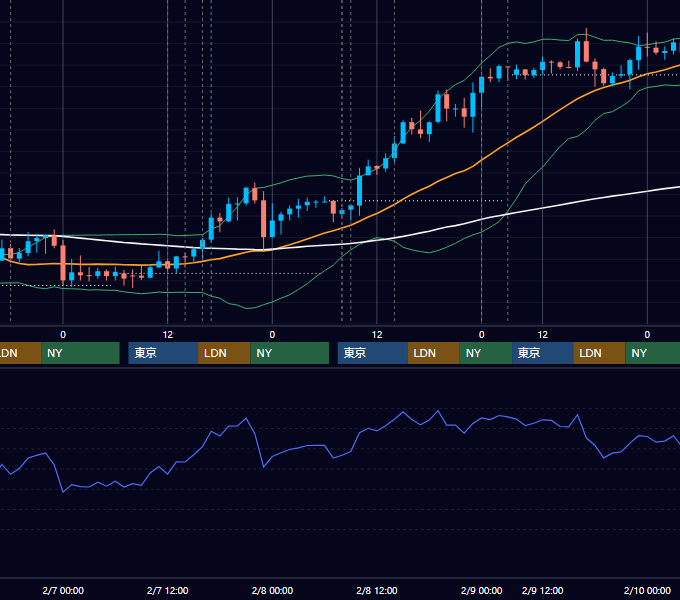The width and height of the screenshot is (680, 600).
Task: Click the 2/9 00:00 date label
Action: [481, 590]
